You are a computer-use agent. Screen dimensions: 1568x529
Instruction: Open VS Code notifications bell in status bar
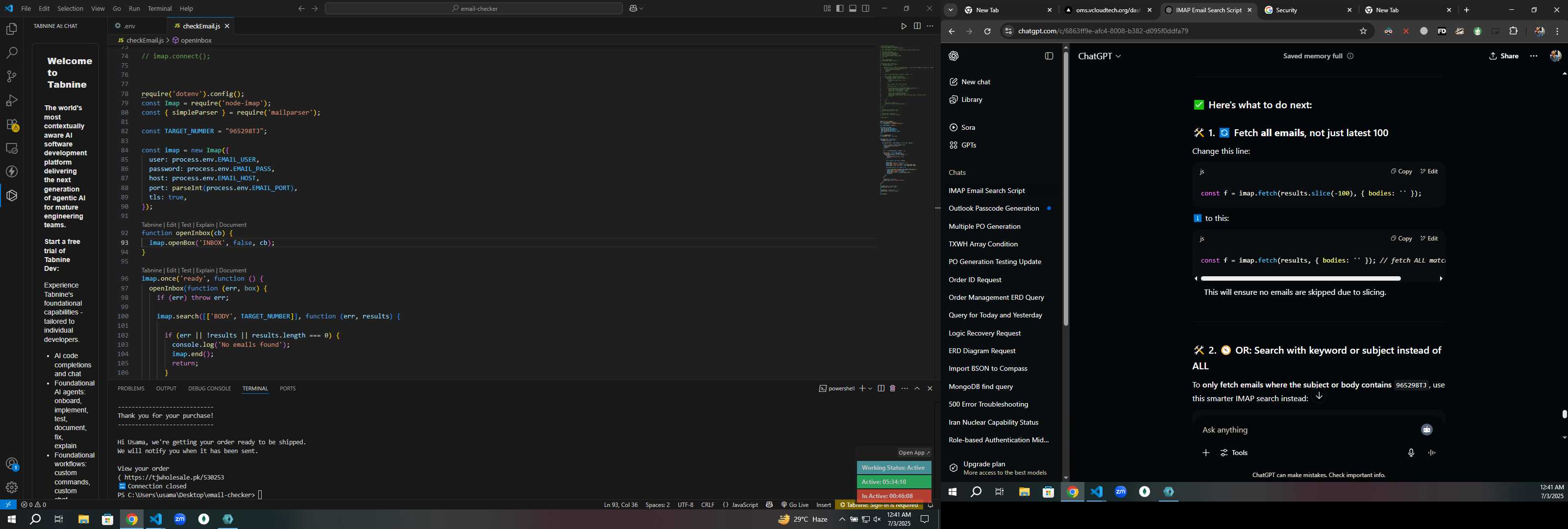click(x=930, y=505)
